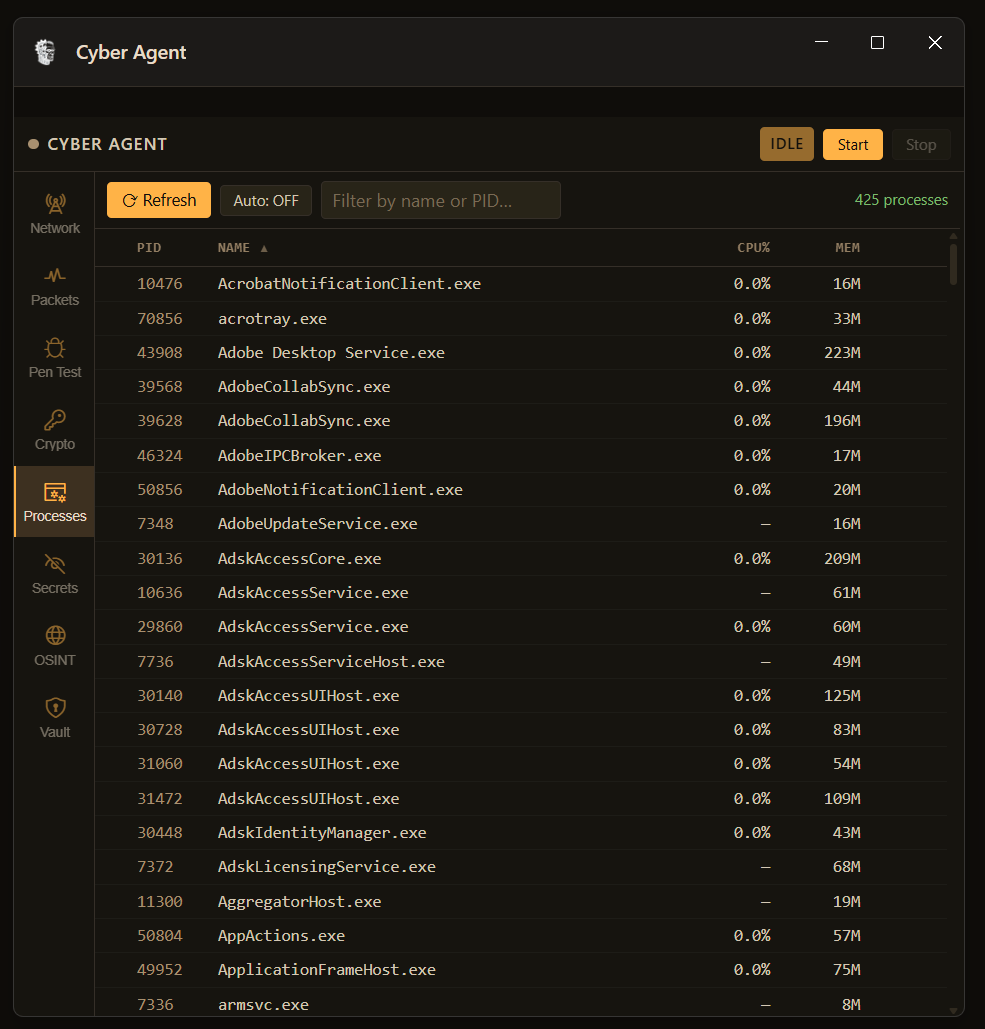This screenshot has height=1029, width=985.
Task: Select AcrobatNotificationClient.exe process row
Action: tap(521, 284)
